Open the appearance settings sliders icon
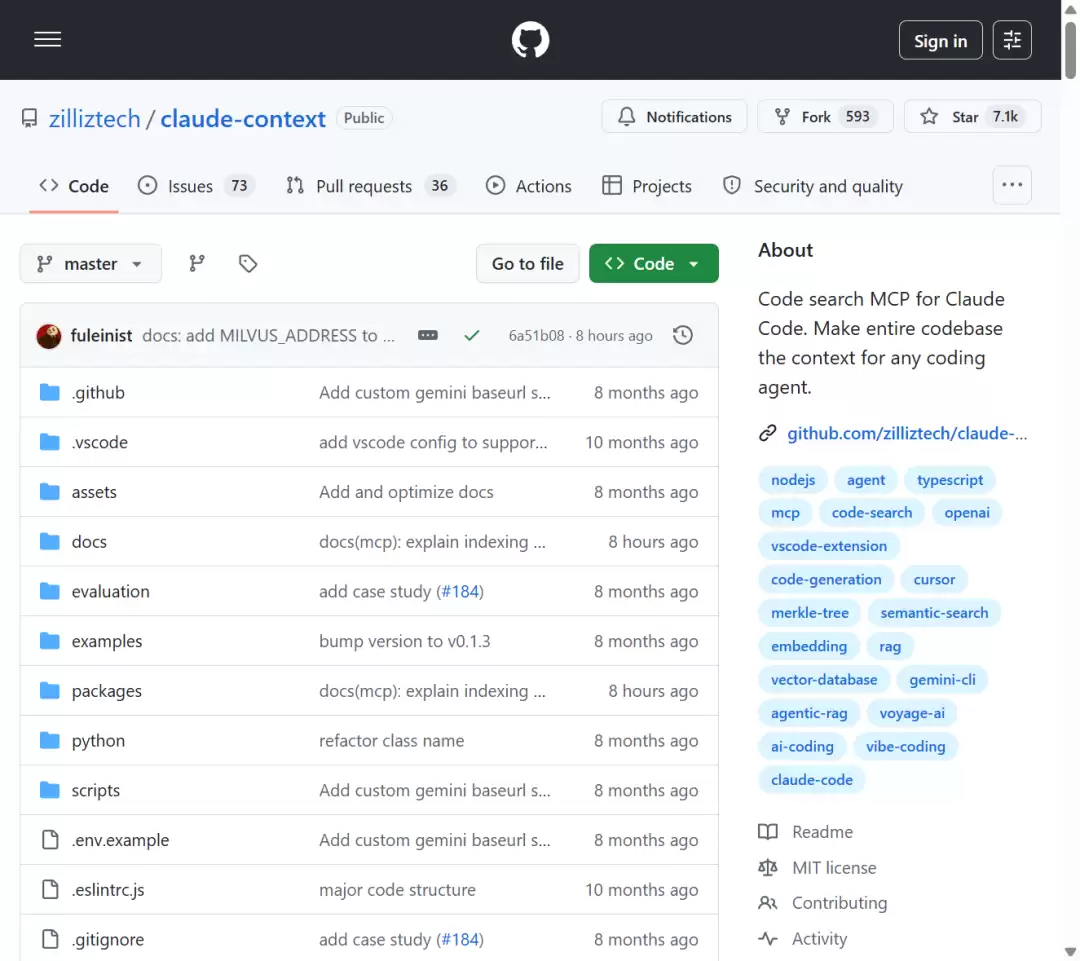1080x961 pixels. [1012, 40]
